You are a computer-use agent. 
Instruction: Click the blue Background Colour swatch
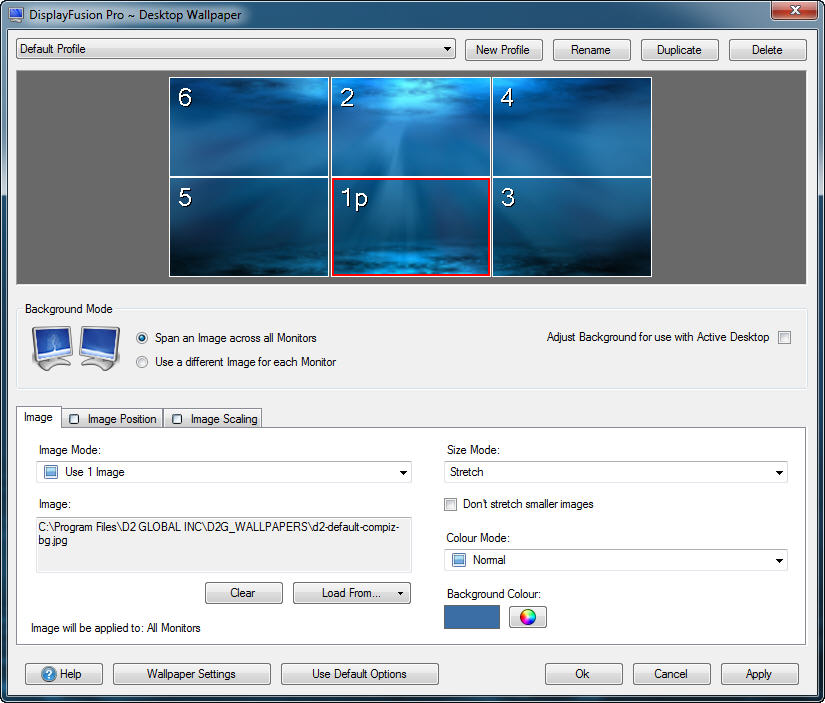[x=471, y=617]
